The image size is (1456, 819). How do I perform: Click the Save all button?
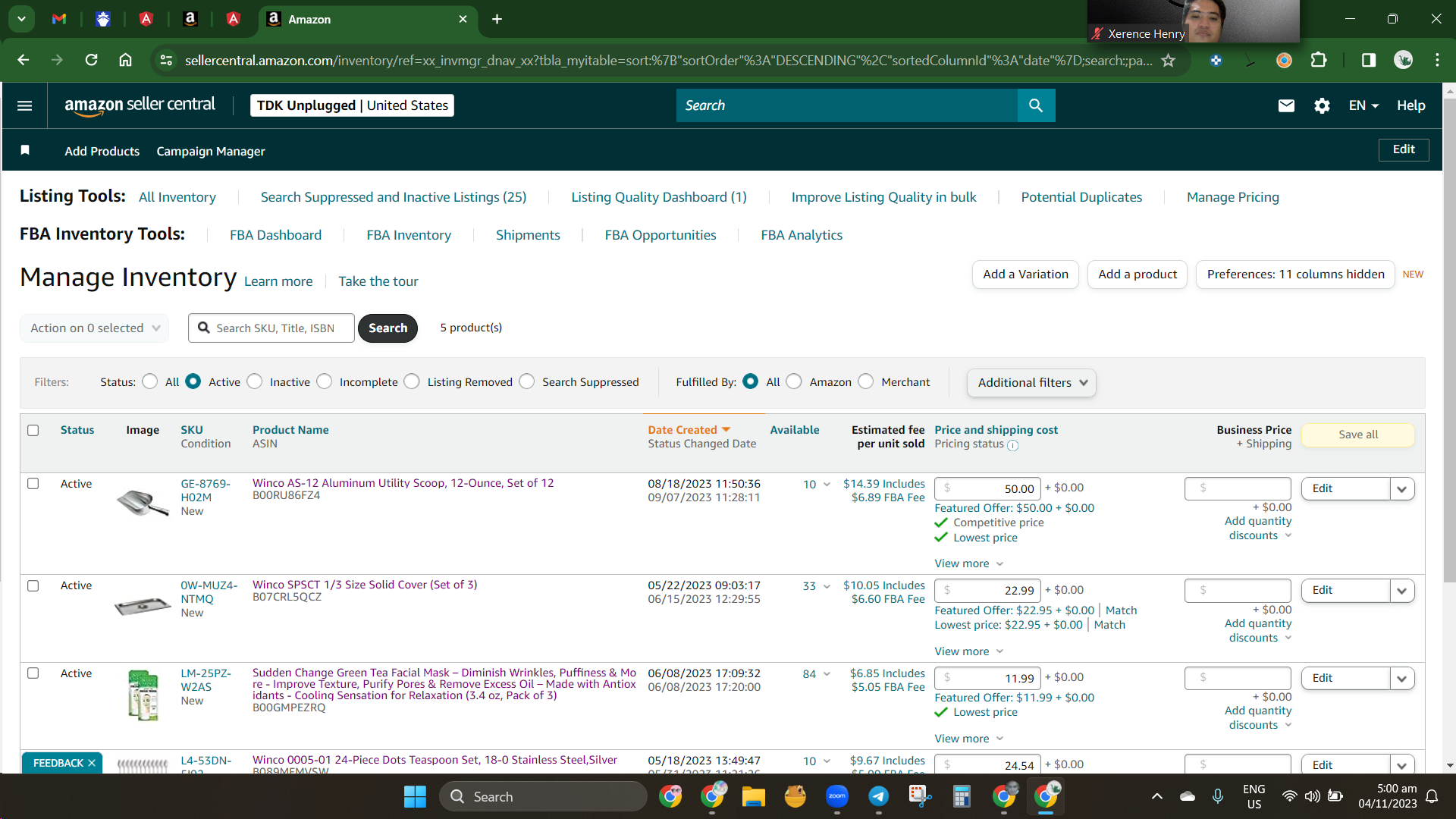pos(1358,435)
